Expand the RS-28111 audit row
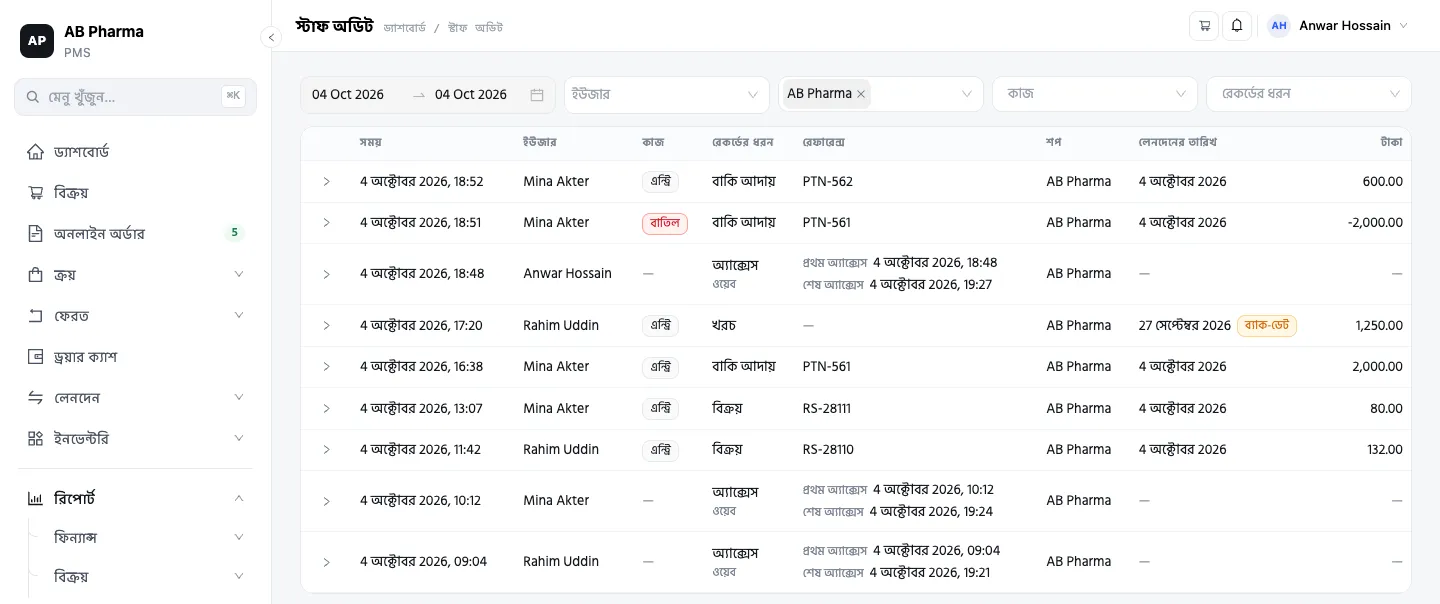This screenshot has height=604, width=1440. [326, 409]
